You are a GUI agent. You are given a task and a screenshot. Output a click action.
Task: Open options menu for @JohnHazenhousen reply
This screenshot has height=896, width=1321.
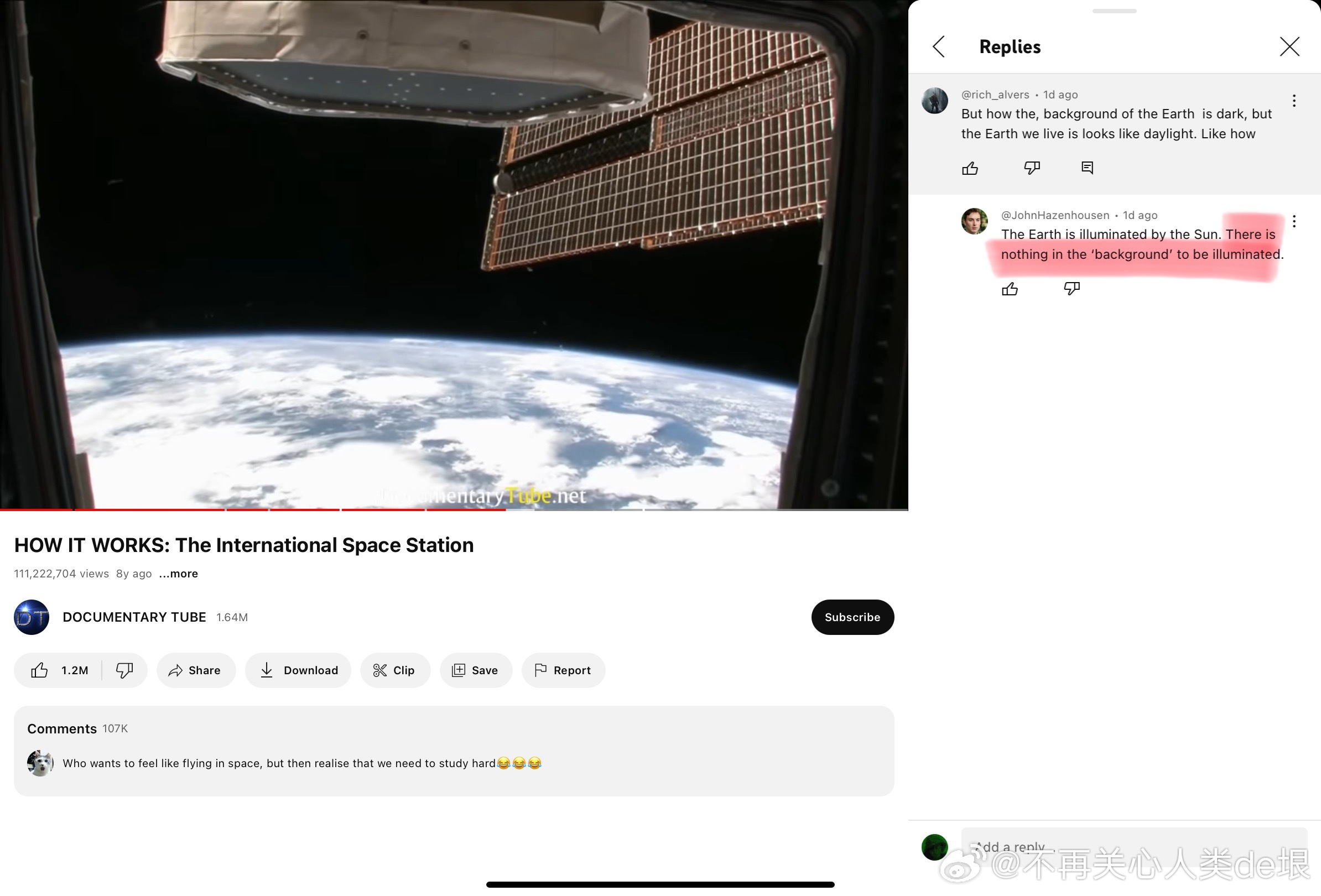tap(1294, 222)
